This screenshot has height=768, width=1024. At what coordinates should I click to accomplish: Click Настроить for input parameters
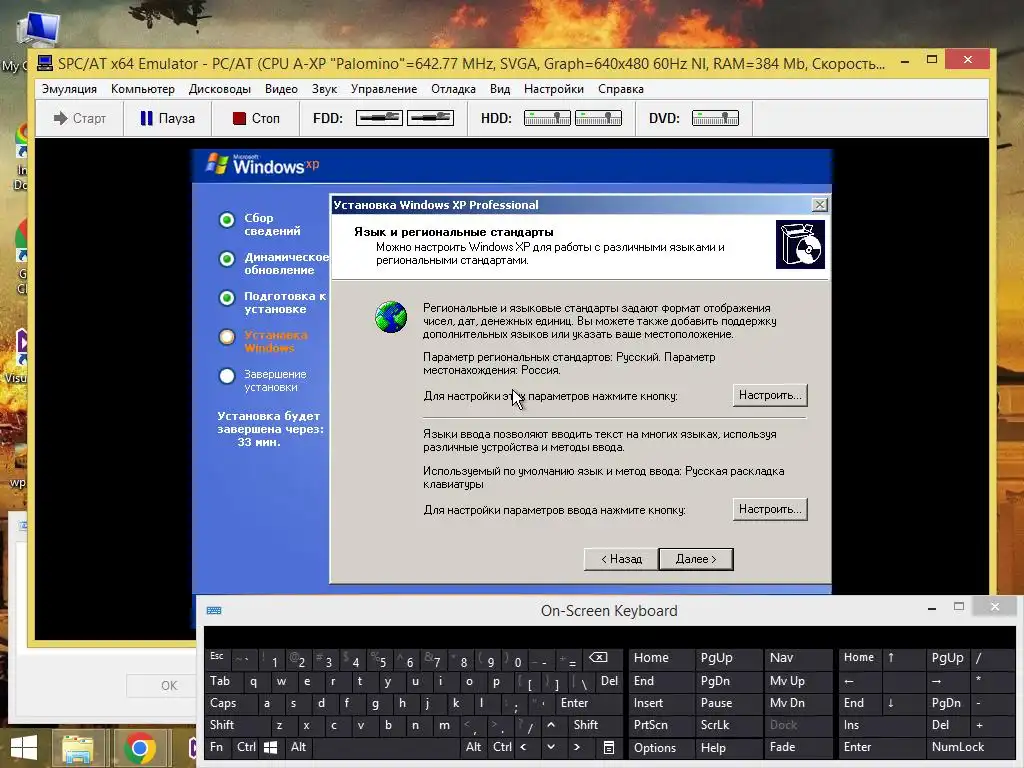(x=770, y=509)
